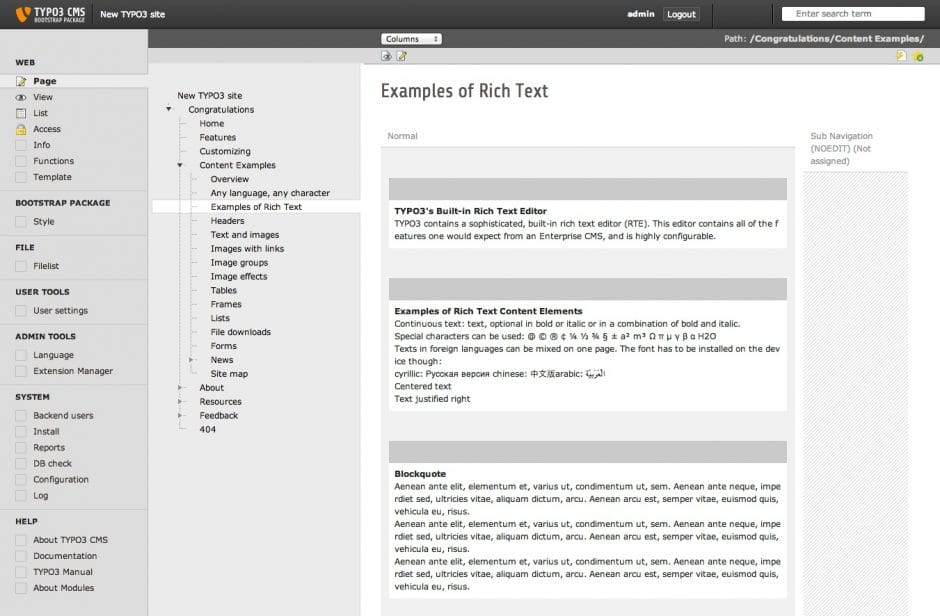Viewport: 940px width, 616px height.
Task: Expand the News tree node
Action: (191, 360)
